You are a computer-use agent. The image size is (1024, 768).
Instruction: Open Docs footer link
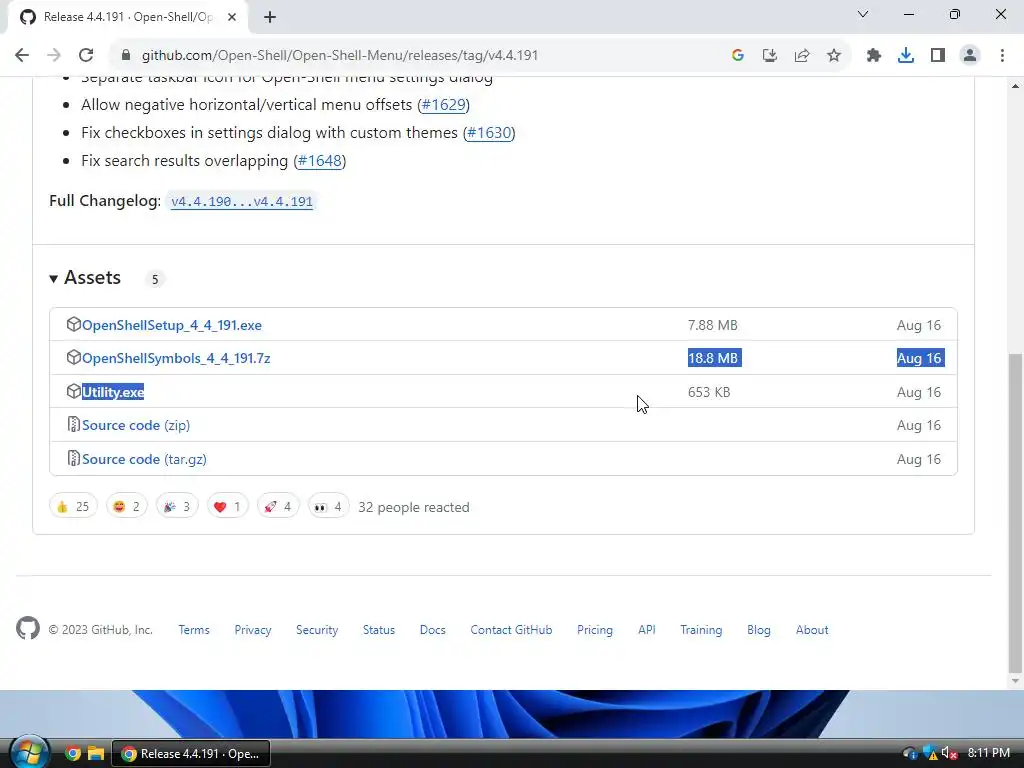click(x=432, y=630)
